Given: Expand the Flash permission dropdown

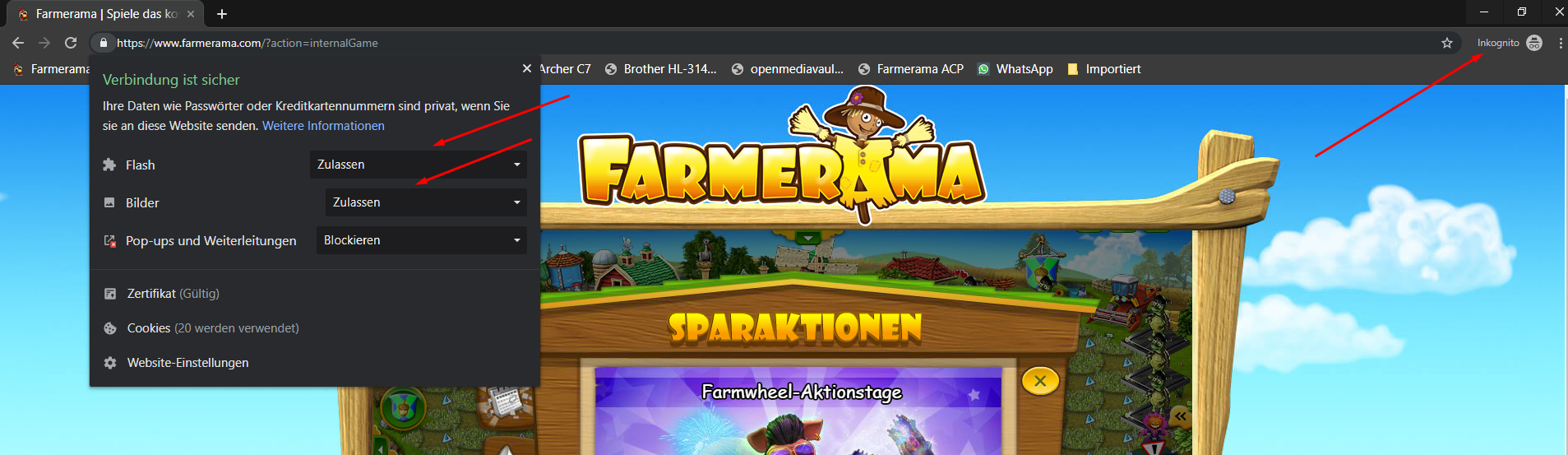Looking at the screenshot, I should coord(419,165).
